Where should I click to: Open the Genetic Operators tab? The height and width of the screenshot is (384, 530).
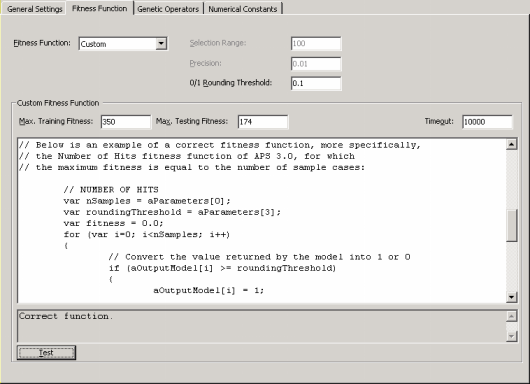[168, 9]
